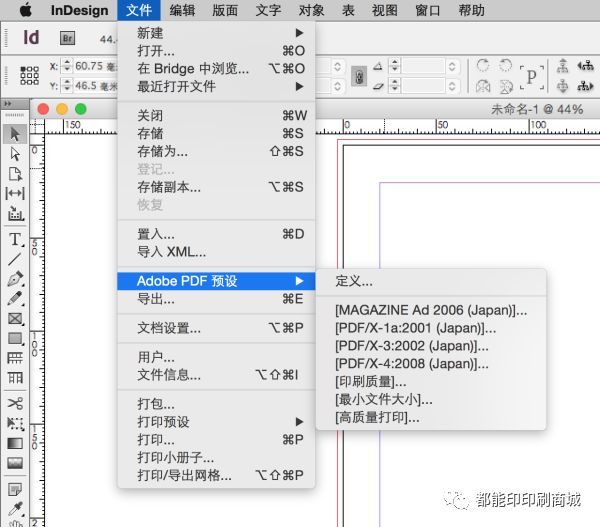The image size is (600, 527).
Task: Pick the Direct Selection tool
Action: pyautogui.click(x=15, y=154)
